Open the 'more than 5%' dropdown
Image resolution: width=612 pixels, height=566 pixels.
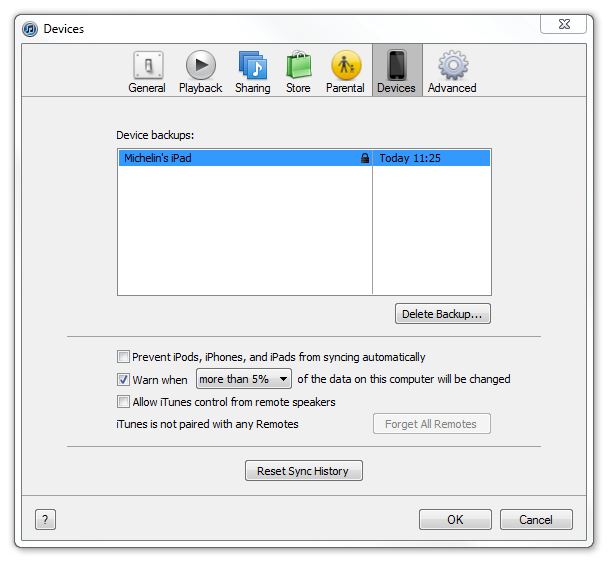(x=244, y=379)
